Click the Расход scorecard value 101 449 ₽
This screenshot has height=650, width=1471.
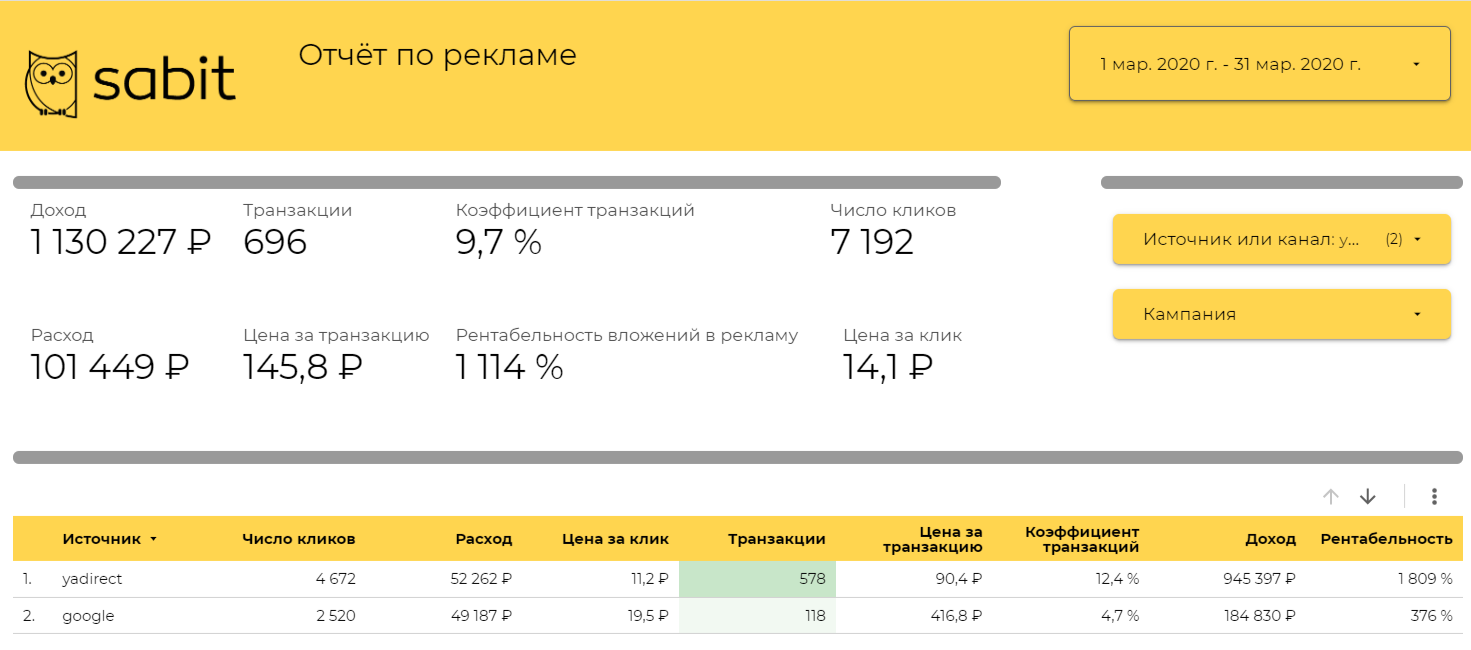[110, 367]
